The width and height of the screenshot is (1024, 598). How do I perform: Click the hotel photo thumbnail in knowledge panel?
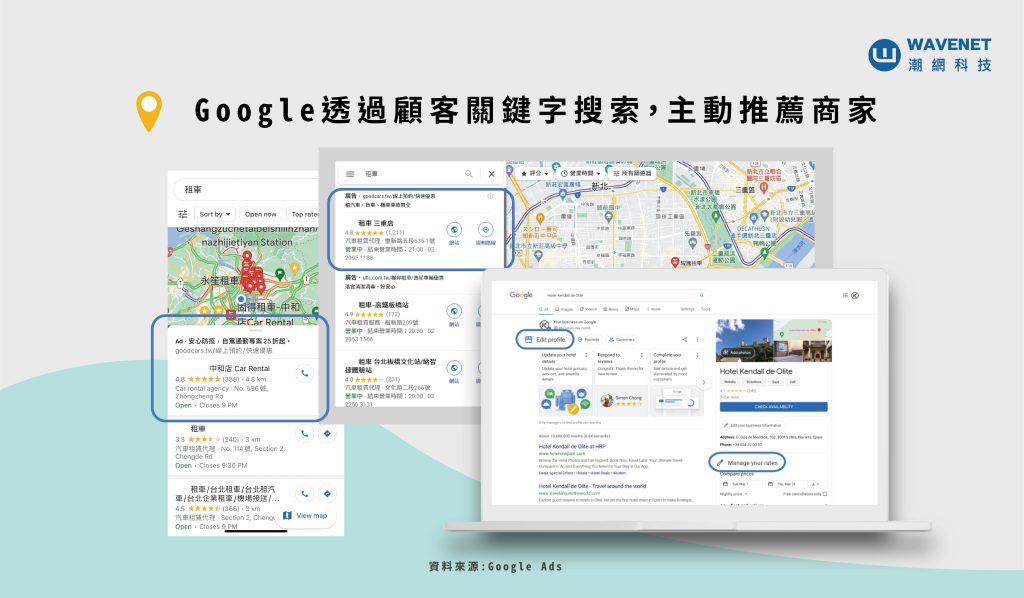point(744,340)
